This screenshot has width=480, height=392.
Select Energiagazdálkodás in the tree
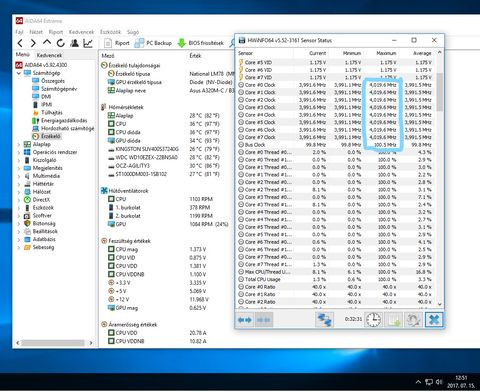point(59,121)
